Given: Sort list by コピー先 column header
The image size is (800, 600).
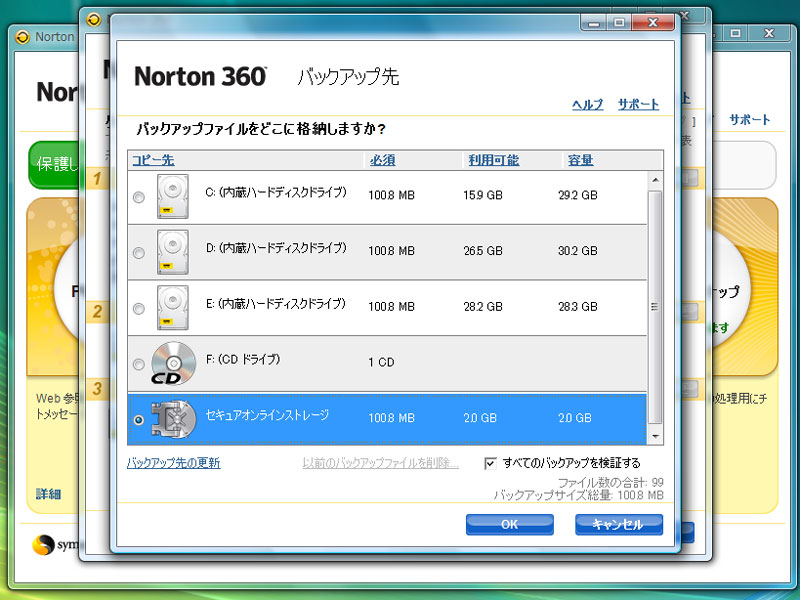Looking at the screenshot, I should pos(153,160).
